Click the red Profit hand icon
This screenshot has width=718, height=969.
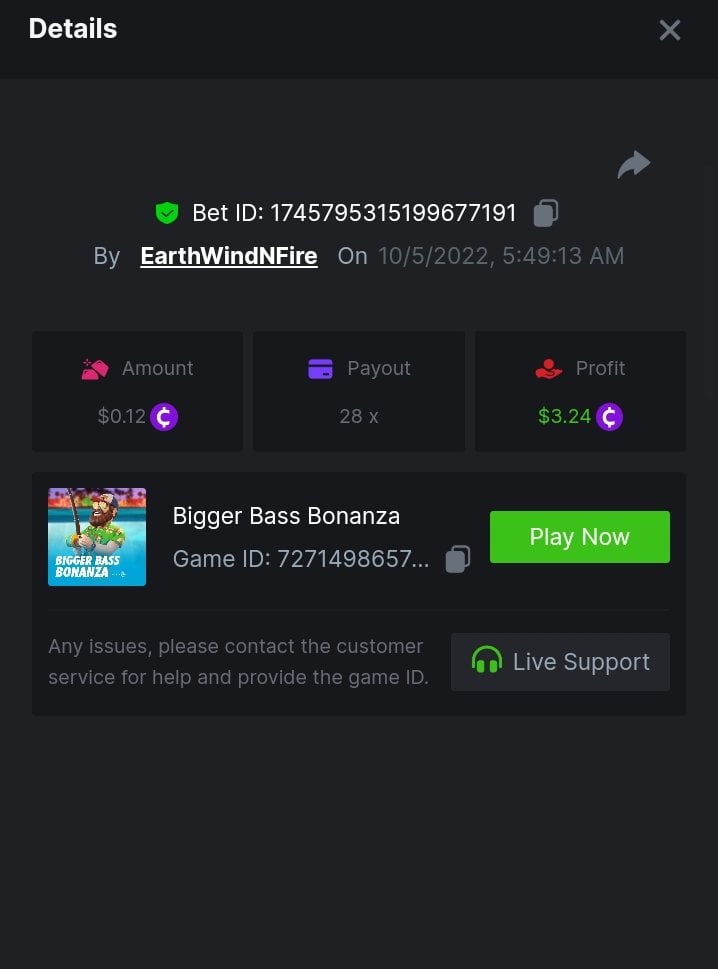[x=549, y=369]
